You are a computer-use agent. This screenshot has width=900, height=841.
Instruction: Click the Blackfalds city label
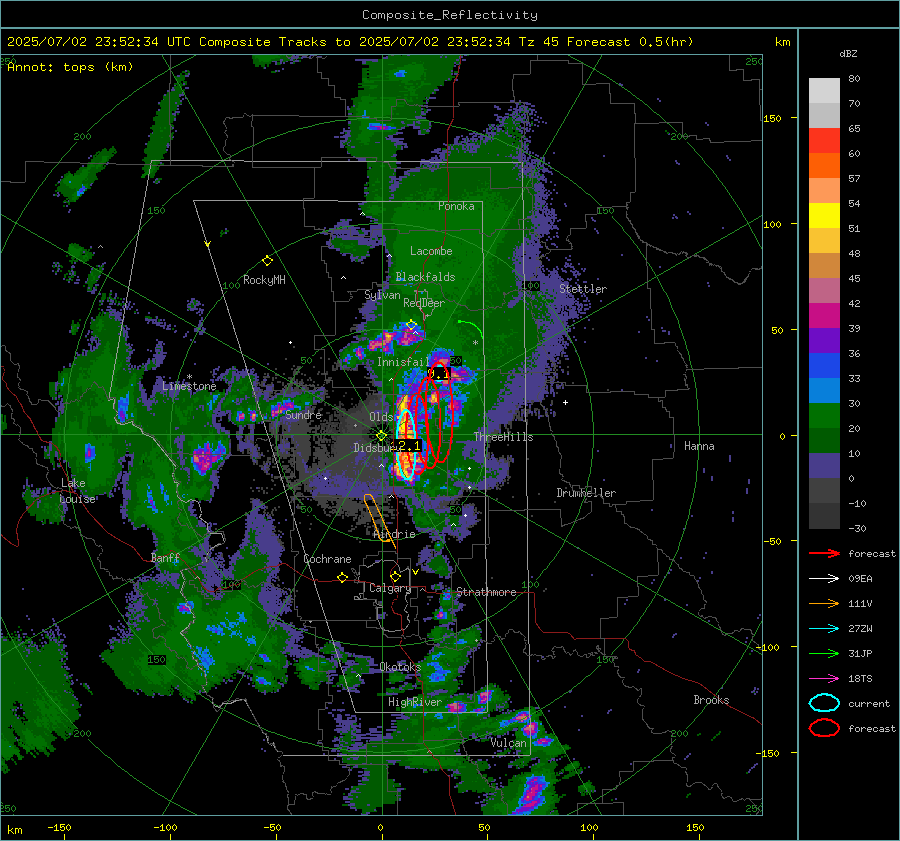click(x=425, y=277)
